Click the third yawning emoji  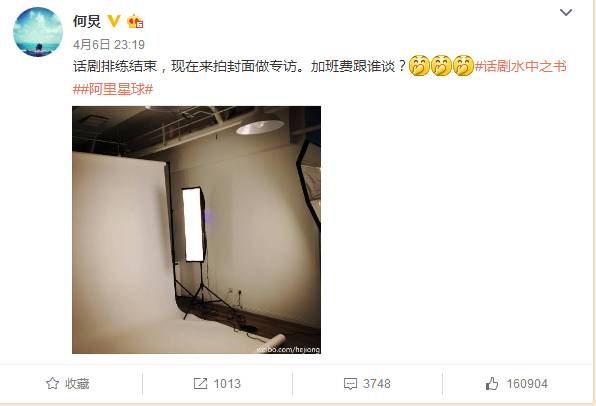click(x=463, y=66)
